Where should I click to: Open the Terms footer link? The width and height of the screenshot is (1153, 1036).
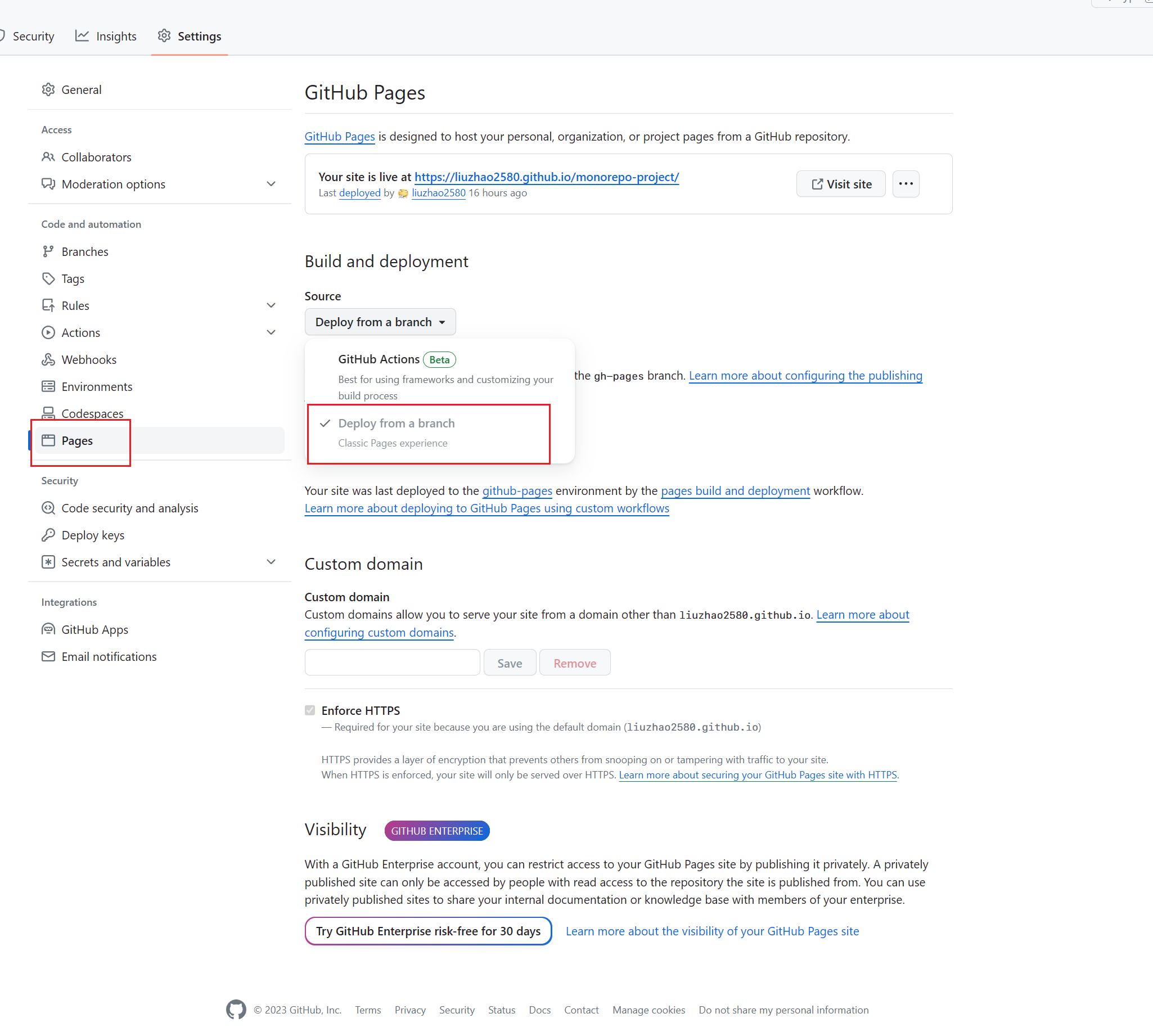point(368,1010)
